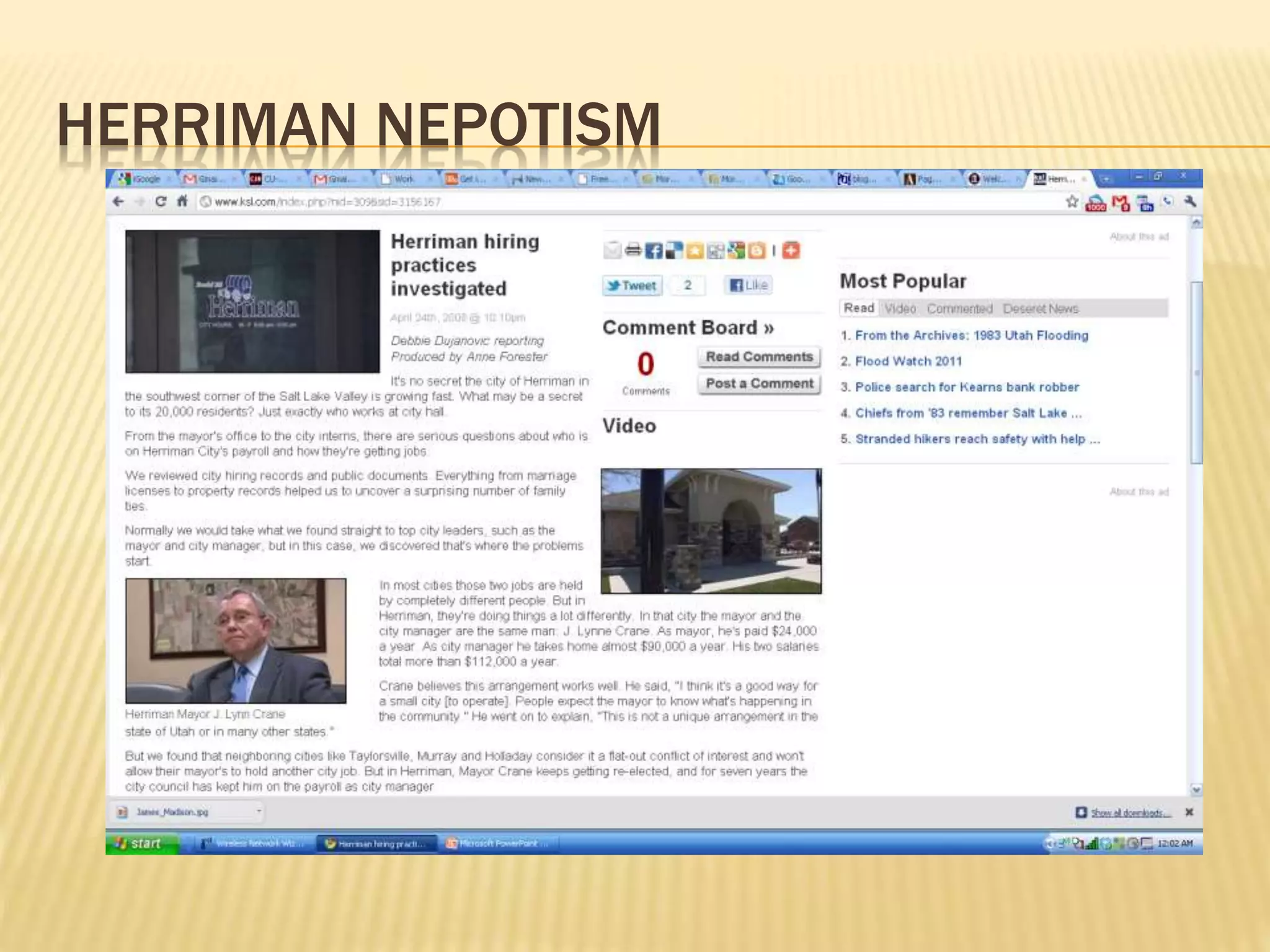Open 'Chiefs from '83 remember Salt Lake' link

point(969,413)
